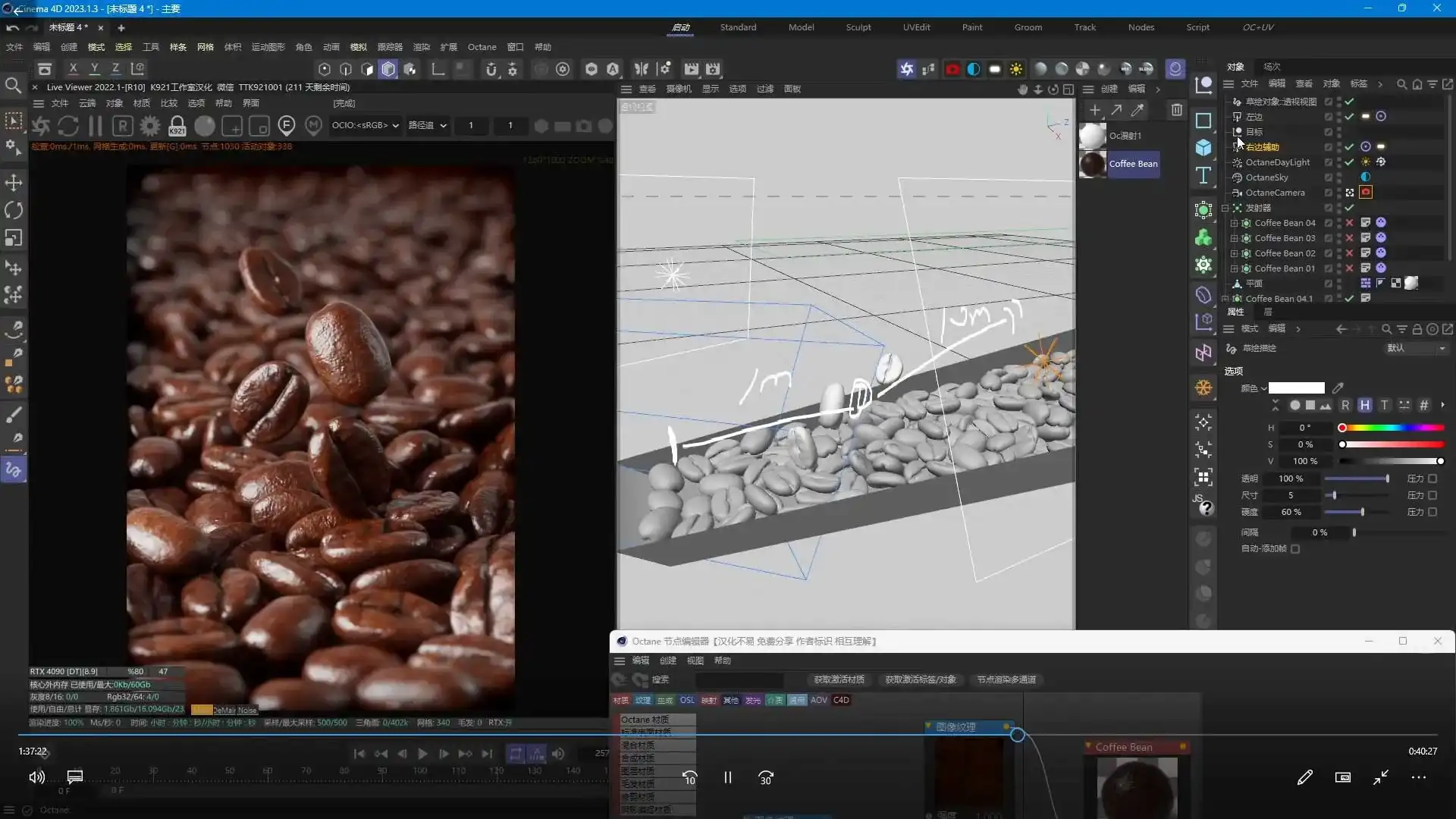1456x819 pixels.
Task: Select the Coffee Bean material thumbnail
Action: [x=1093, y=164]
